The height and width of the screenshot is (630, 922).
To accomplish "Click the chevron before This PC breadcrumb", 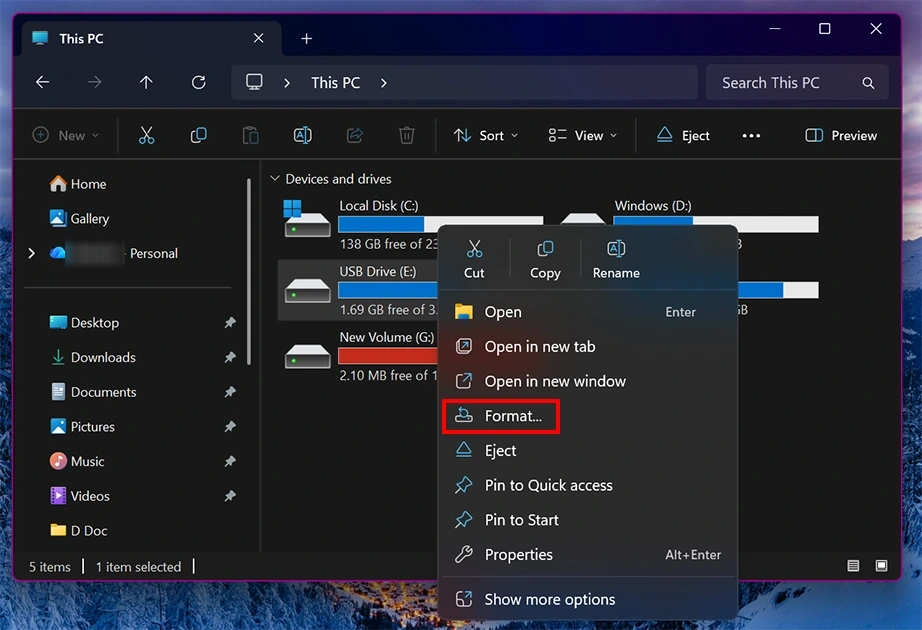I will pos(286,83).
